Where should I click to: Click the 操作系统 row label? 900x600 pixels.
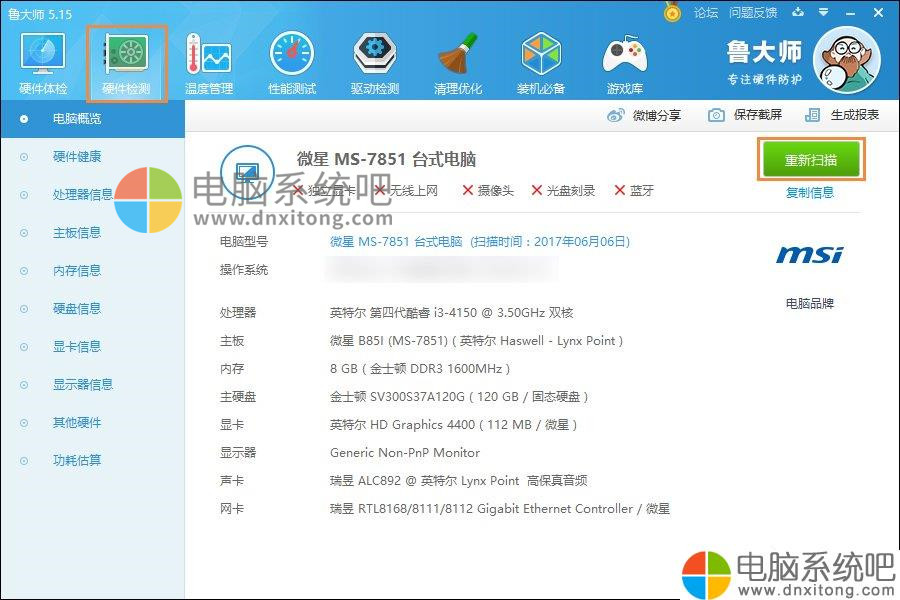click(x=244, y=270)
